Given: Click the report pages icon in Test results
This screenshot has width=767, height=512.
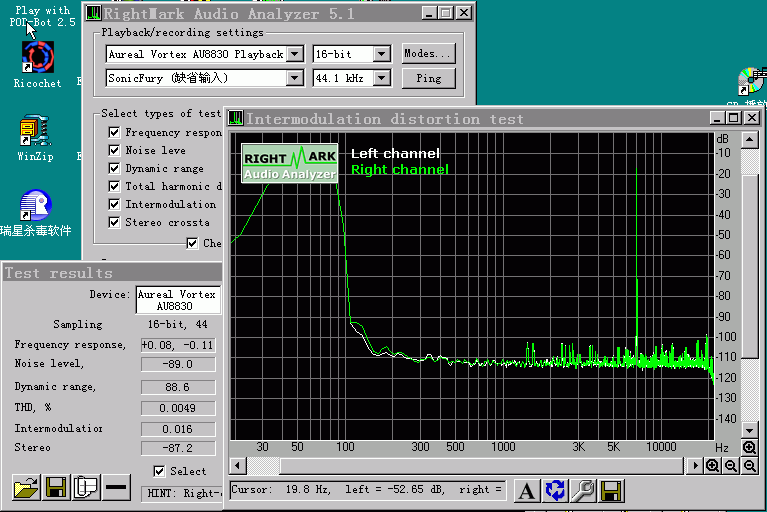Looking at the screenshot, I should [x=86, y=487].
